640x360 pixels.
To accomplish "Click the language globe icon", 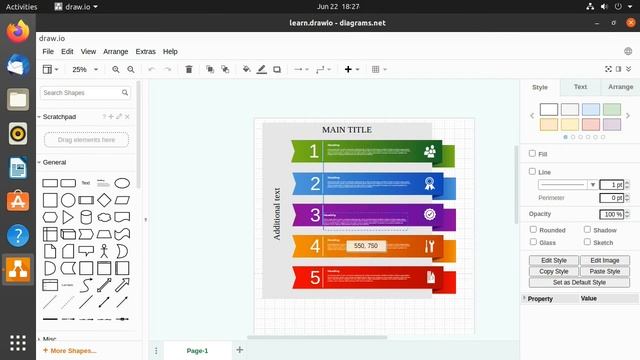I will [628, 51].
